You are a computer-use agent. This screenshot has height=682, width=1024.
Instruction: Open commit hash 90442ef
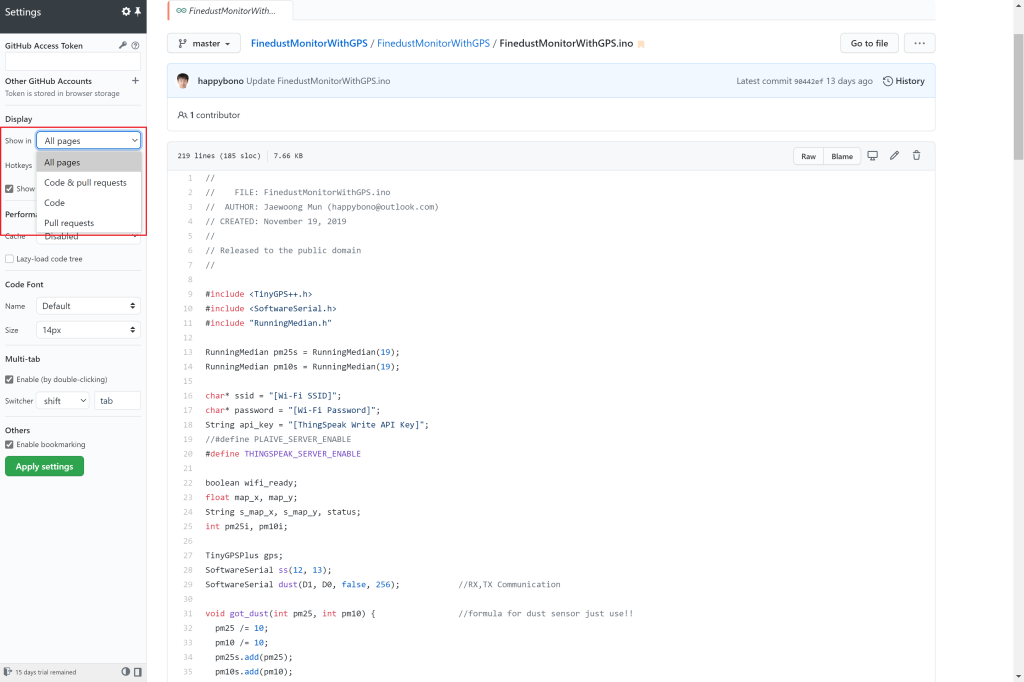click(x=808, y=81)
